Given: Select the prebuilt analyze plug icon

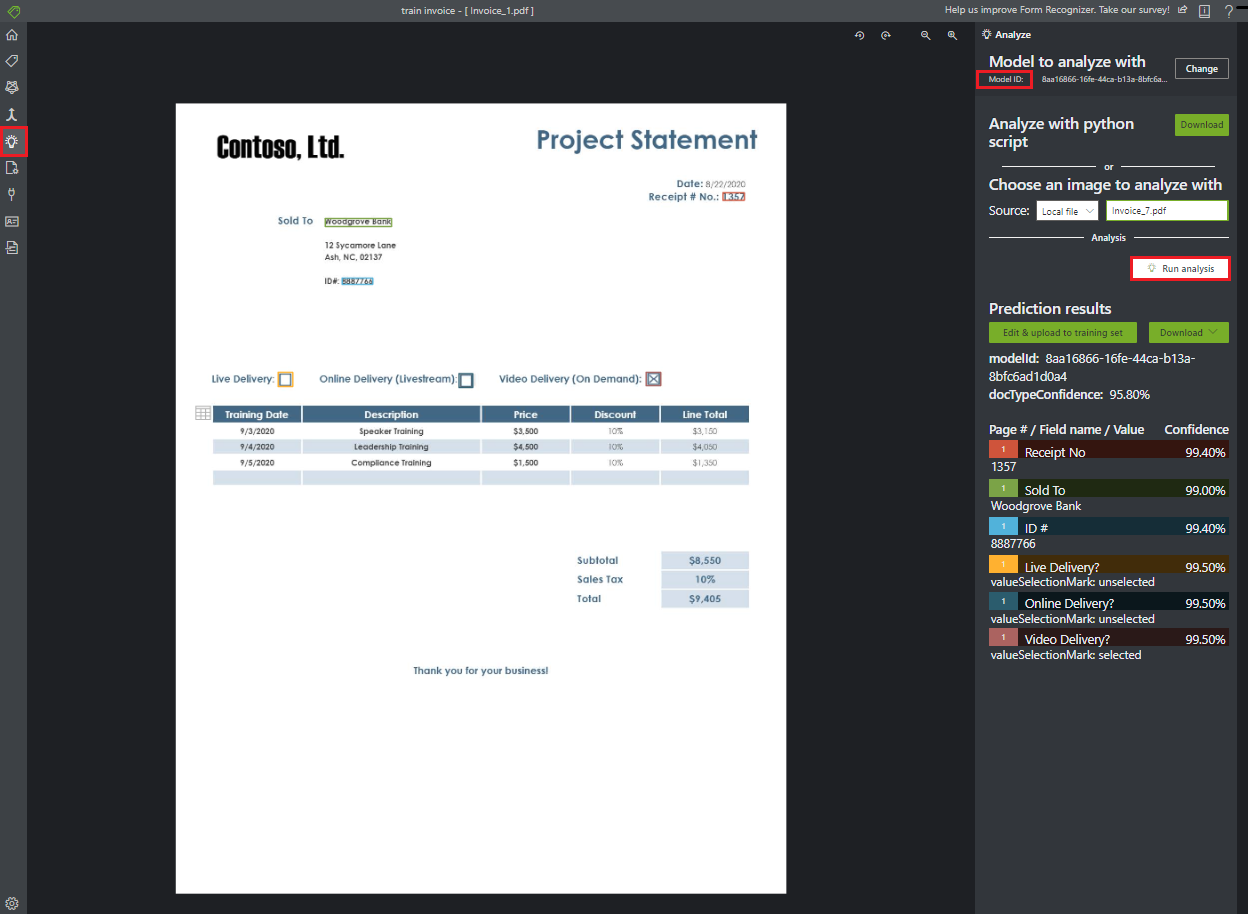Looking at the screenshot, I should [12, 194].
